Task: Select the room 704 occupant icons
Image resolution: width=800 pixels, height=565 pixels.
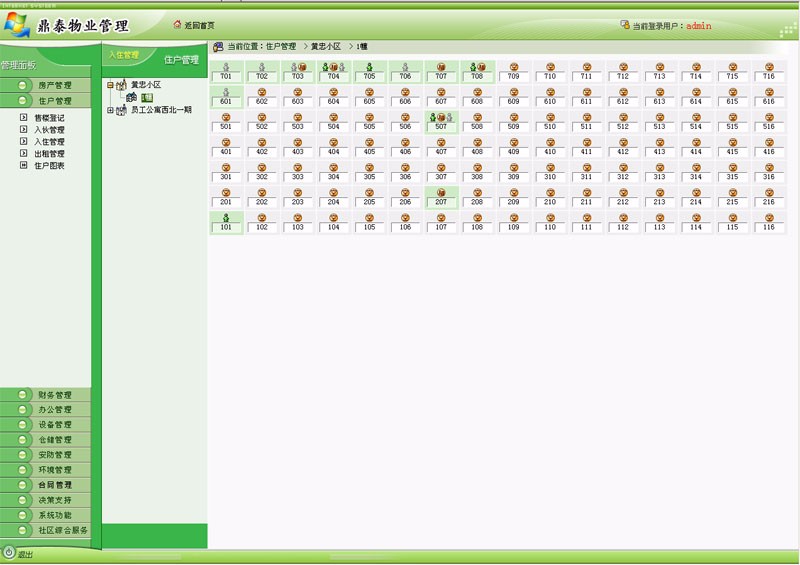Action: point(333,67)
